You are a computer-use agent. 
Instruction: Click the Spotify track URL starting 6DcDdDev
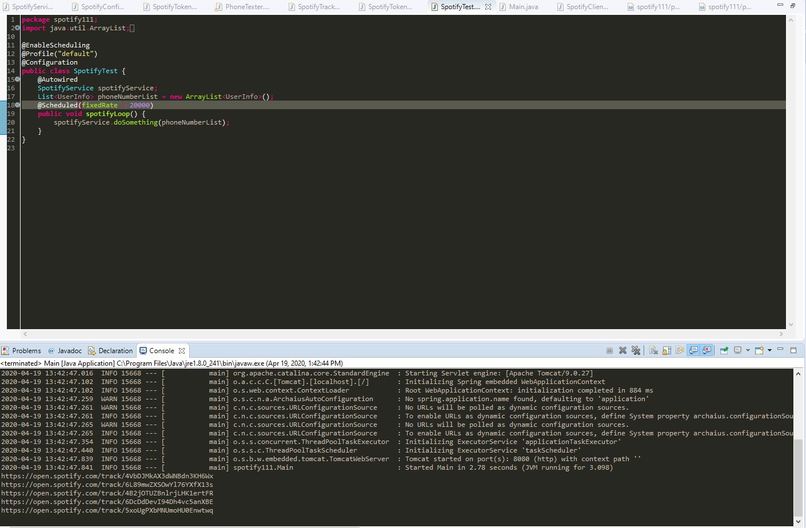[x=107, y=502]
